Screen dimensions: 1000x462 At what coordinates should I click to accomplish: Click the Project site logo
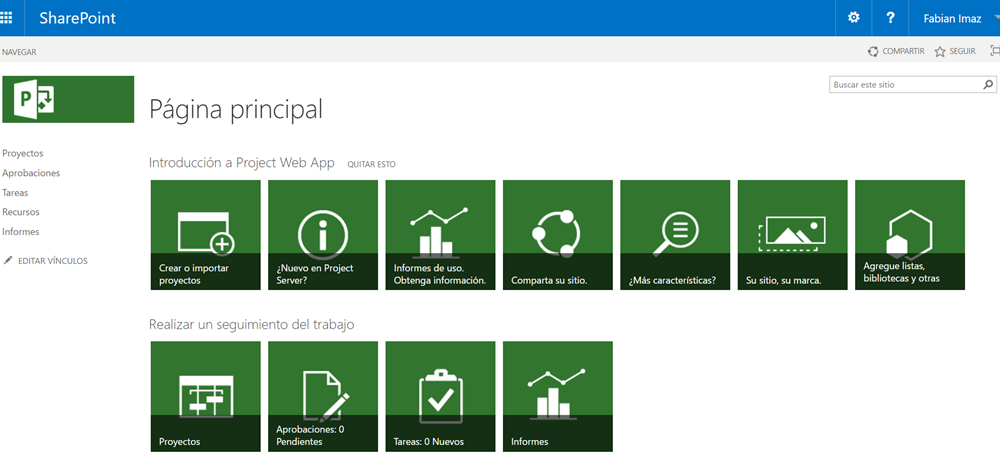pyautogui.click(x=68, y=99)
